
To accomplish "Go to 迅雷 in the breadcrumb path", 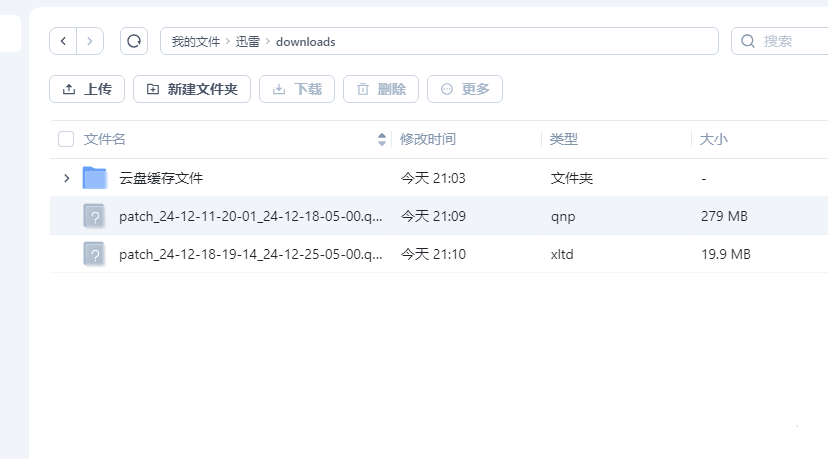I will [x=247, y=41].
